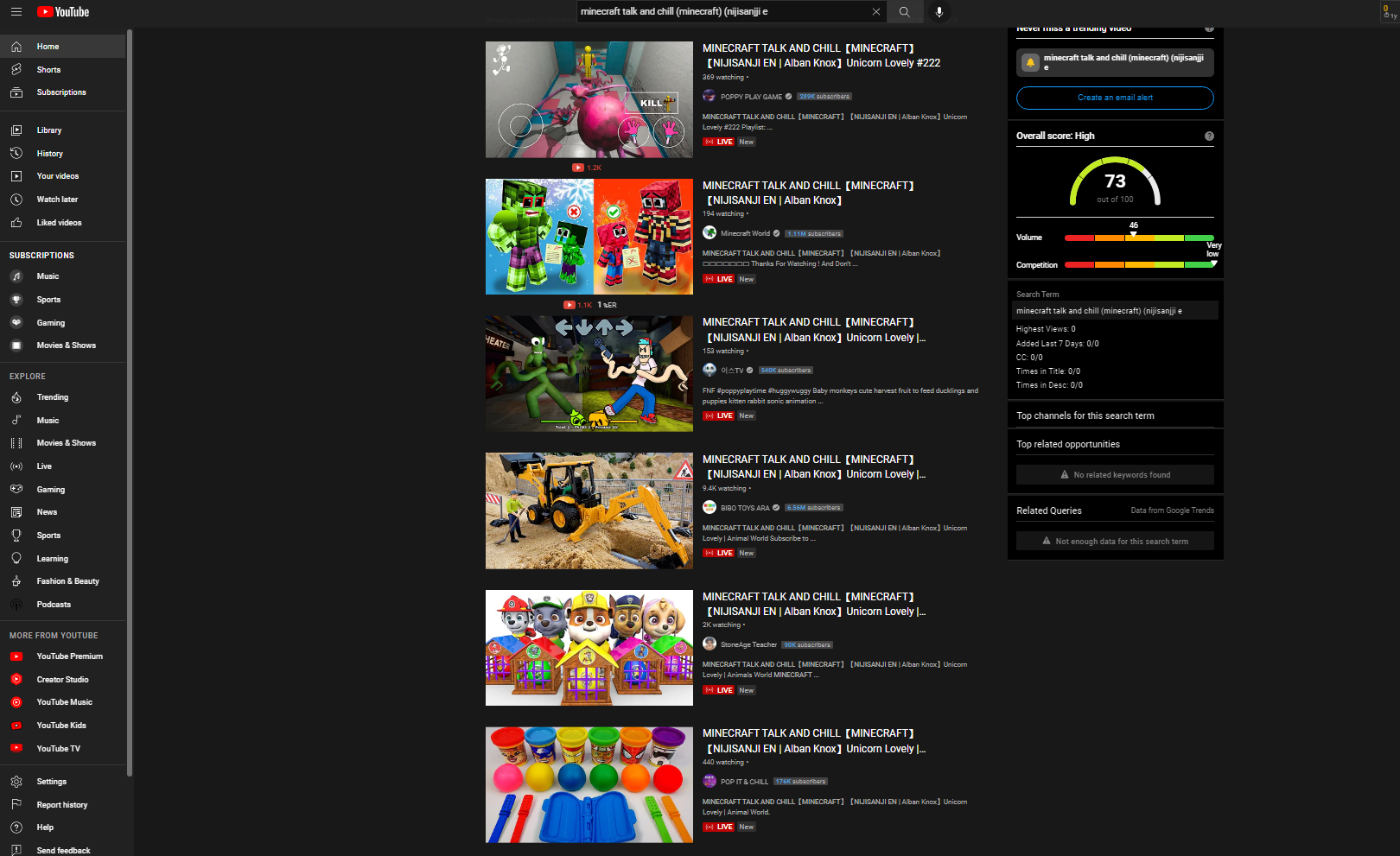The image size is (1400, 856).
Task: Open History in sidebar
Action: click(x=63, y=154)
